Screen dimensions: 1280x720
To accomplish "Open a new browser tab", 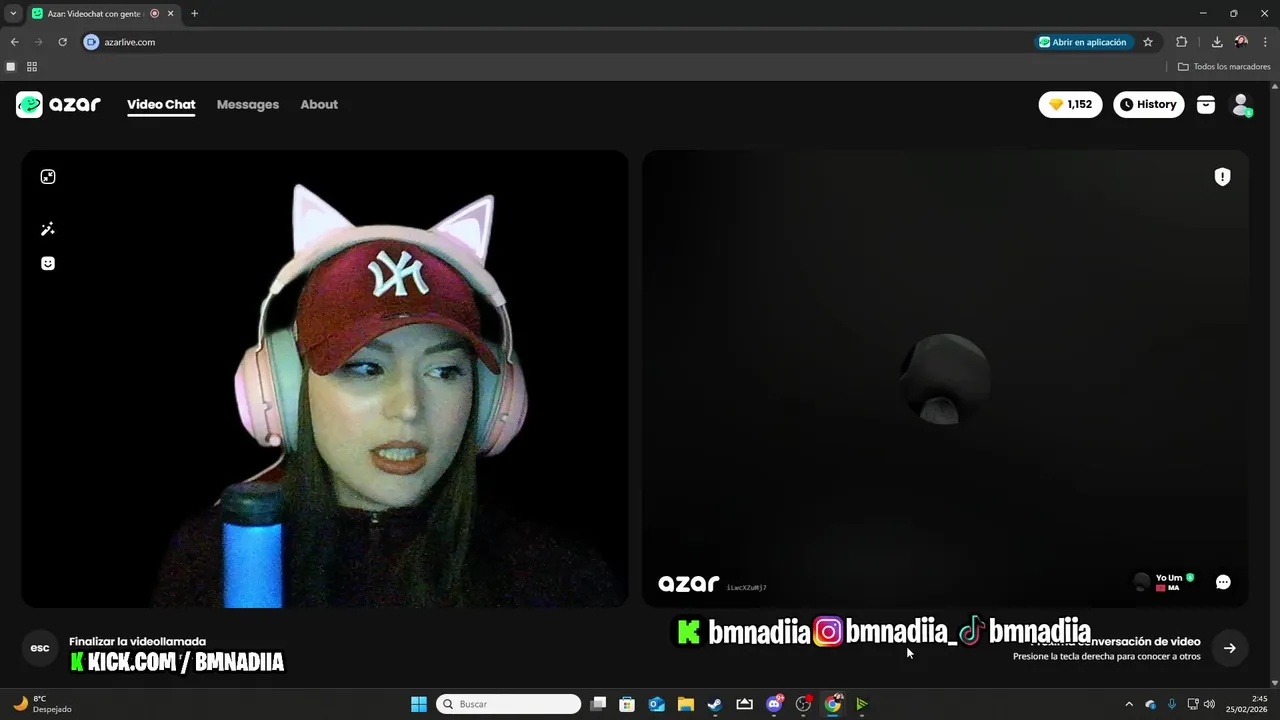I will (194, 13).
